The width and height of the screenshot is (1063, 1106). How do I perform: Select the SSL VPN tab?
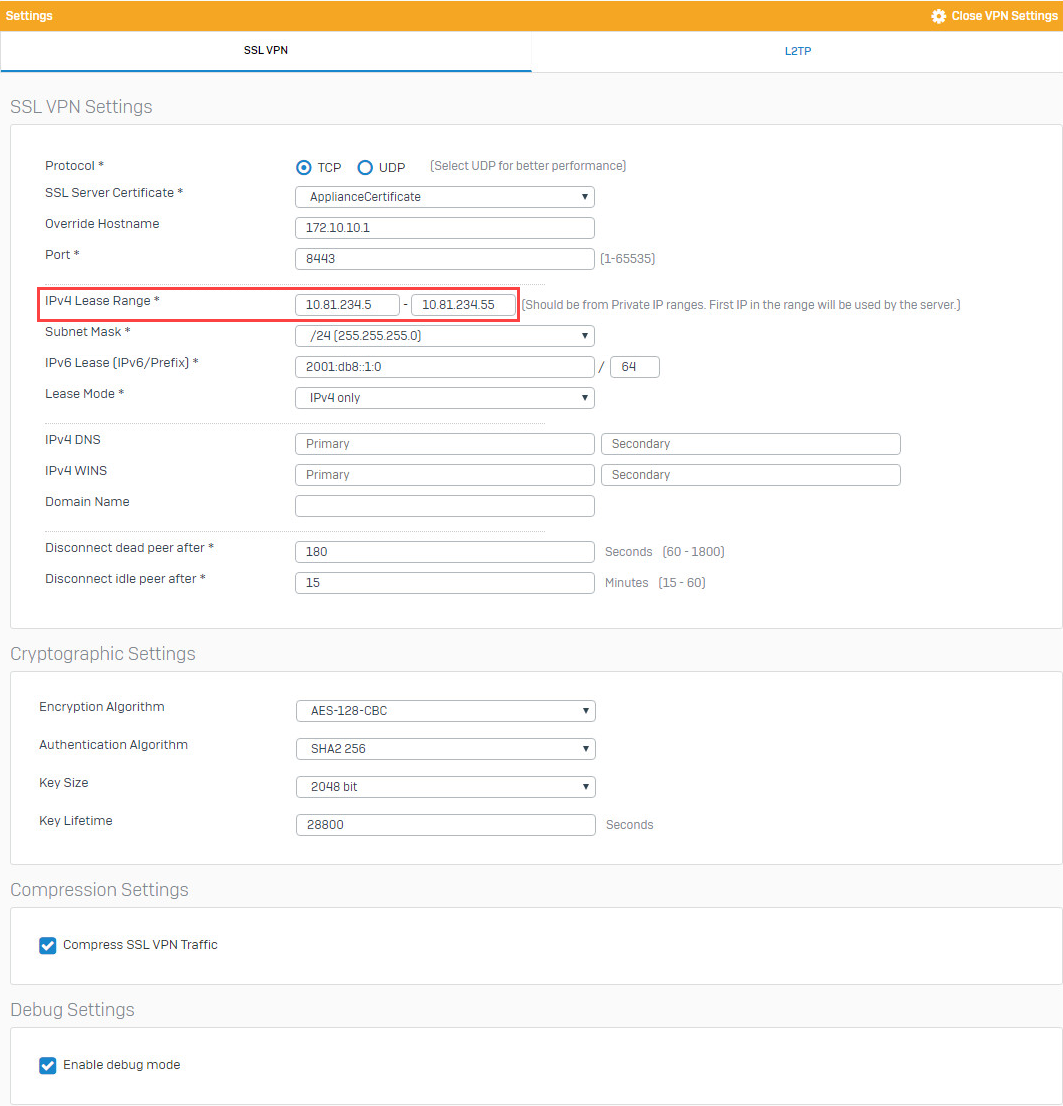[266, 51]
